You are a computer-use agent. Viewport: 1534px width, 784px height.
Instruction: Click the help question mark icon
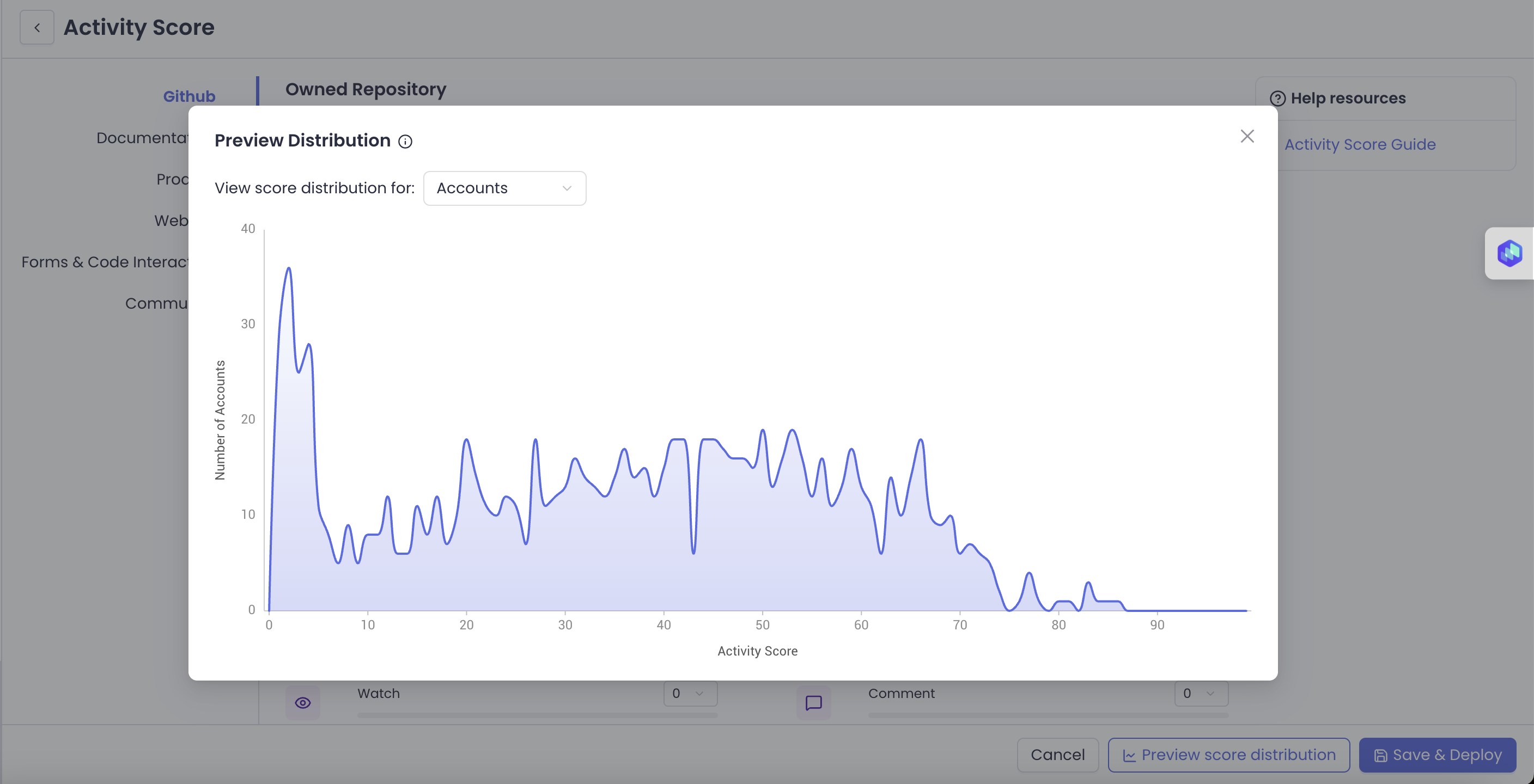pos(1277,98)
